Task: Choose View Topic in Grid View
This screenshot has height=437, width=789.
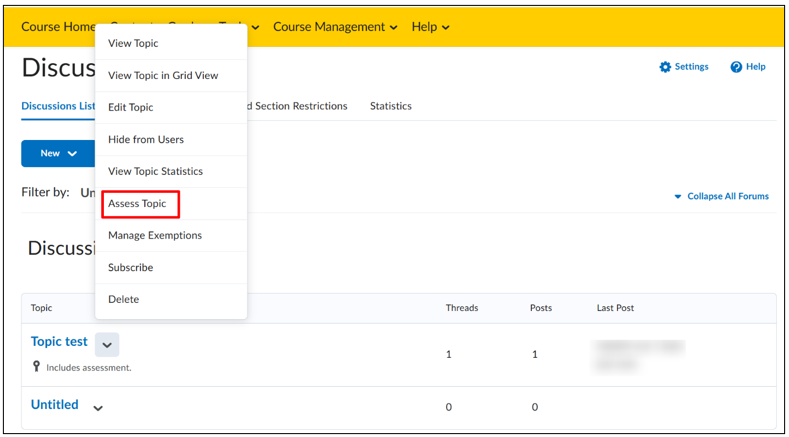Action: tap(163, 76)
